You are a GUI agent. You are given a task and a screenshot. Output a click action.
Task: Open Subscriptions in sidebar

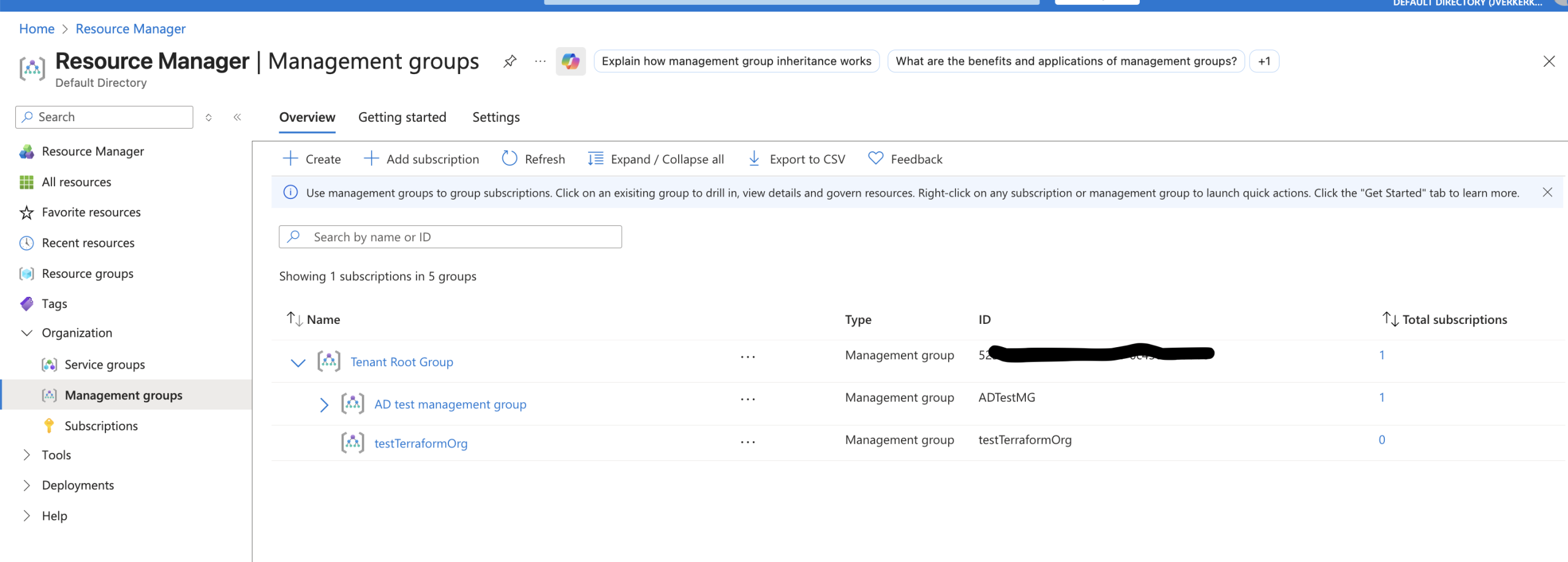101,426
